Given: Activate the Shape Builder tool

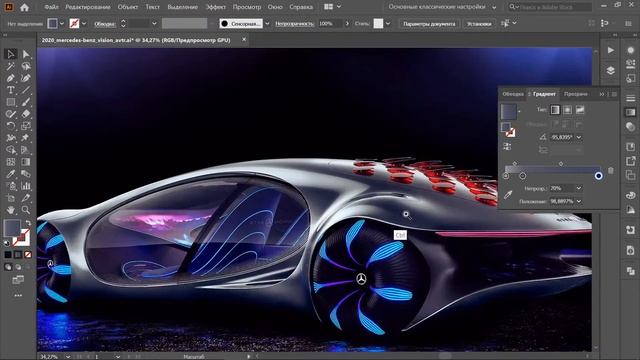Looking at the screenshot, I should (x=11, y=150).
